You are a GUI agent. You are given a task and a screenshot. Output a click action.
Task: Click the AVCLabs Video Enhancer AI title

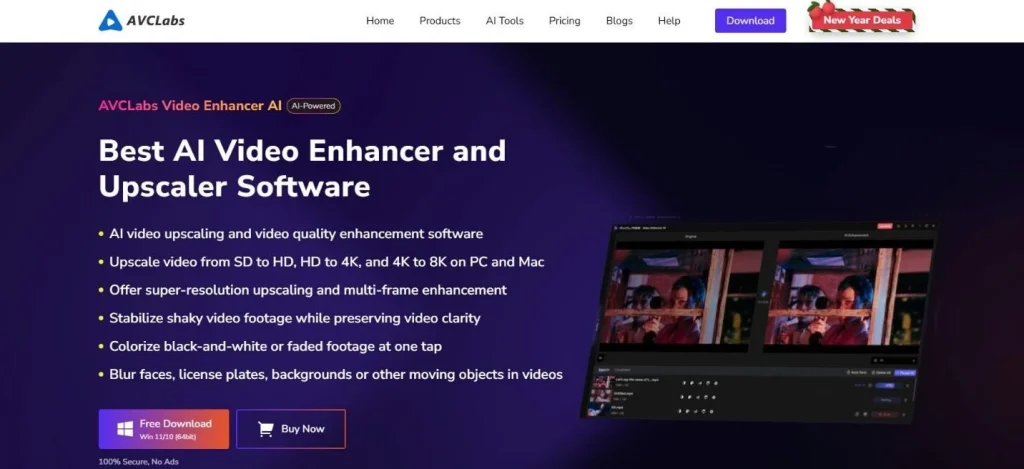click(190, 106)
